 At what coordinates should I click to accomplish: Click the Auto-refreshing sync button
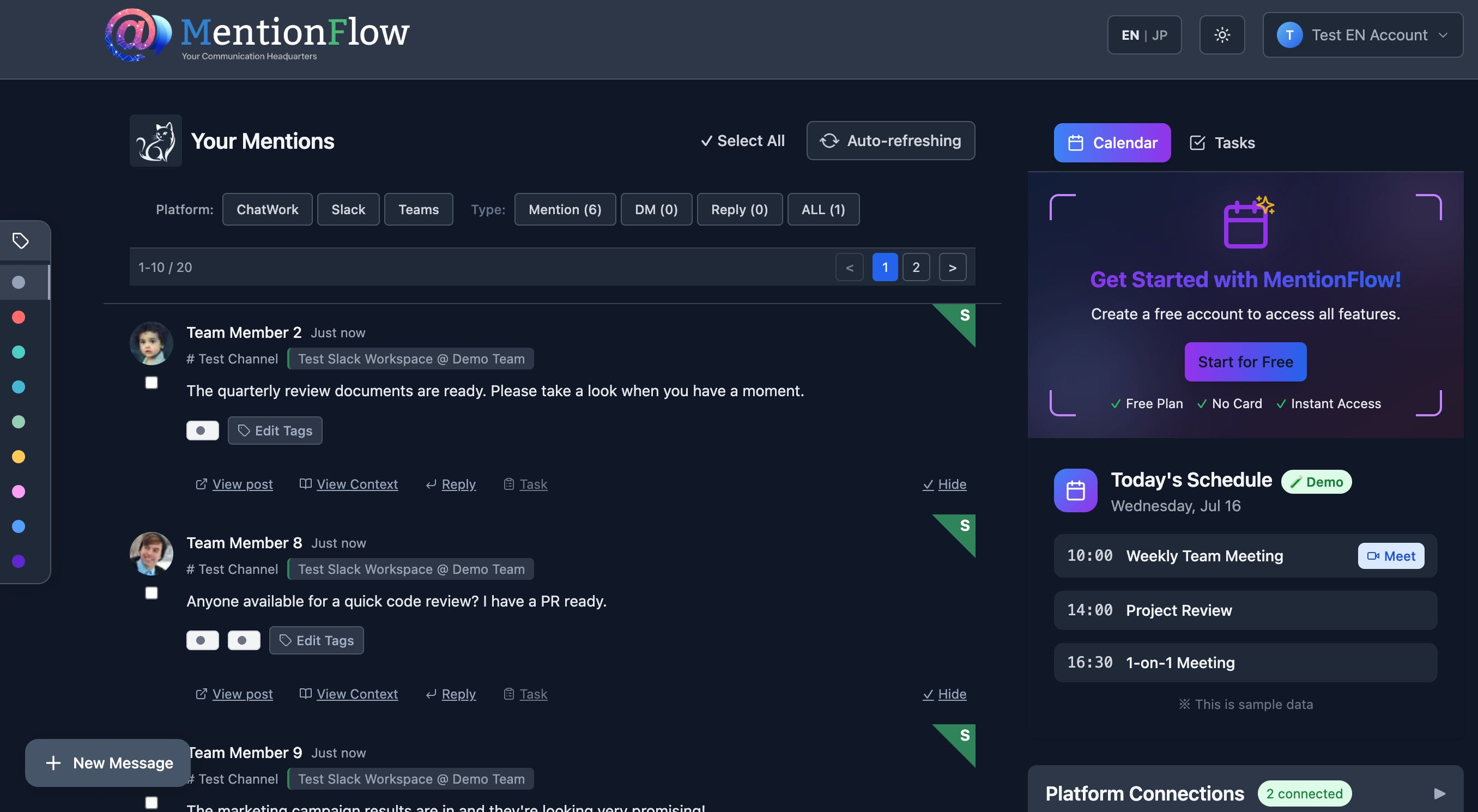click(891, 141)
